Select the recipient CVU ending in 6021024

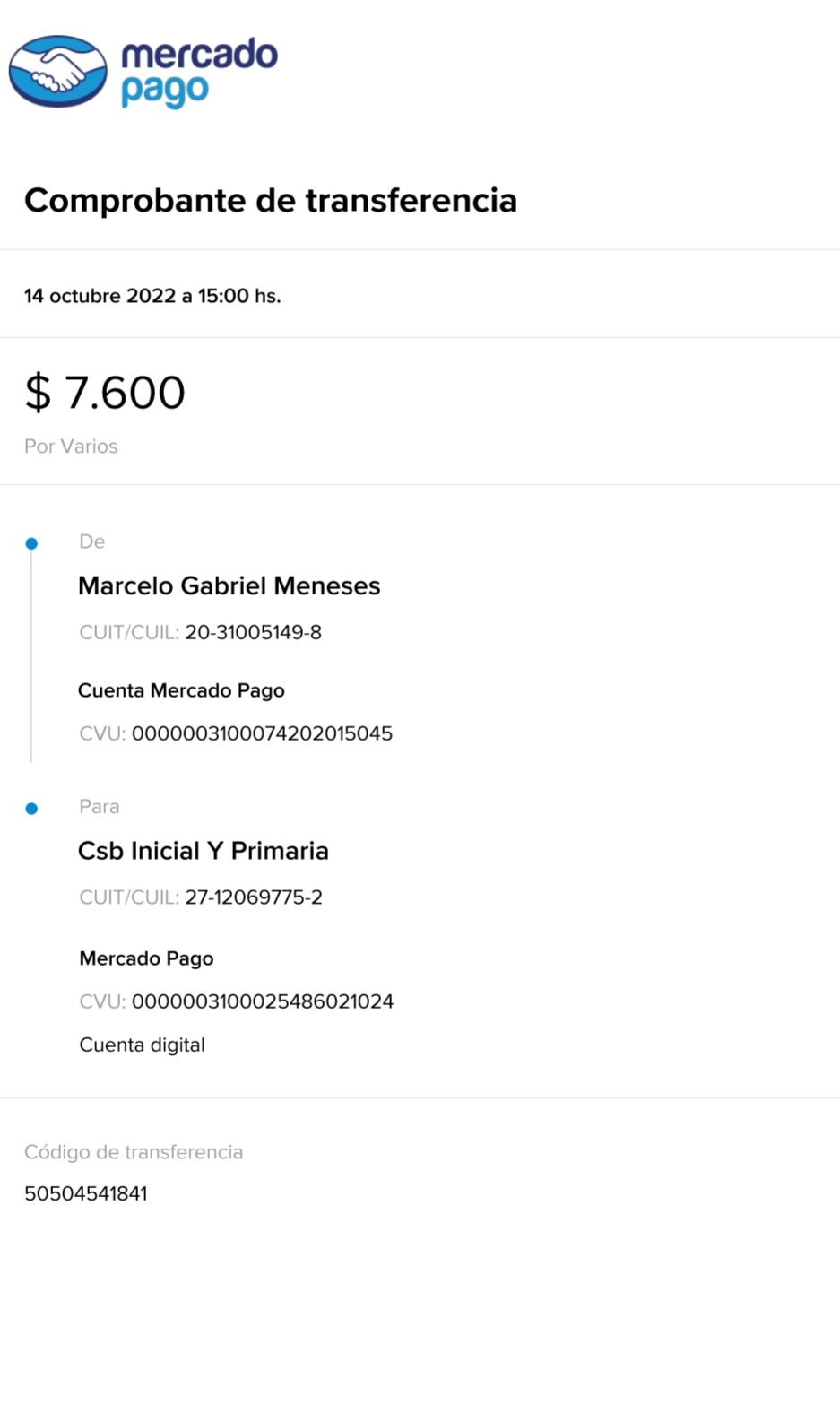[263, 1001]
